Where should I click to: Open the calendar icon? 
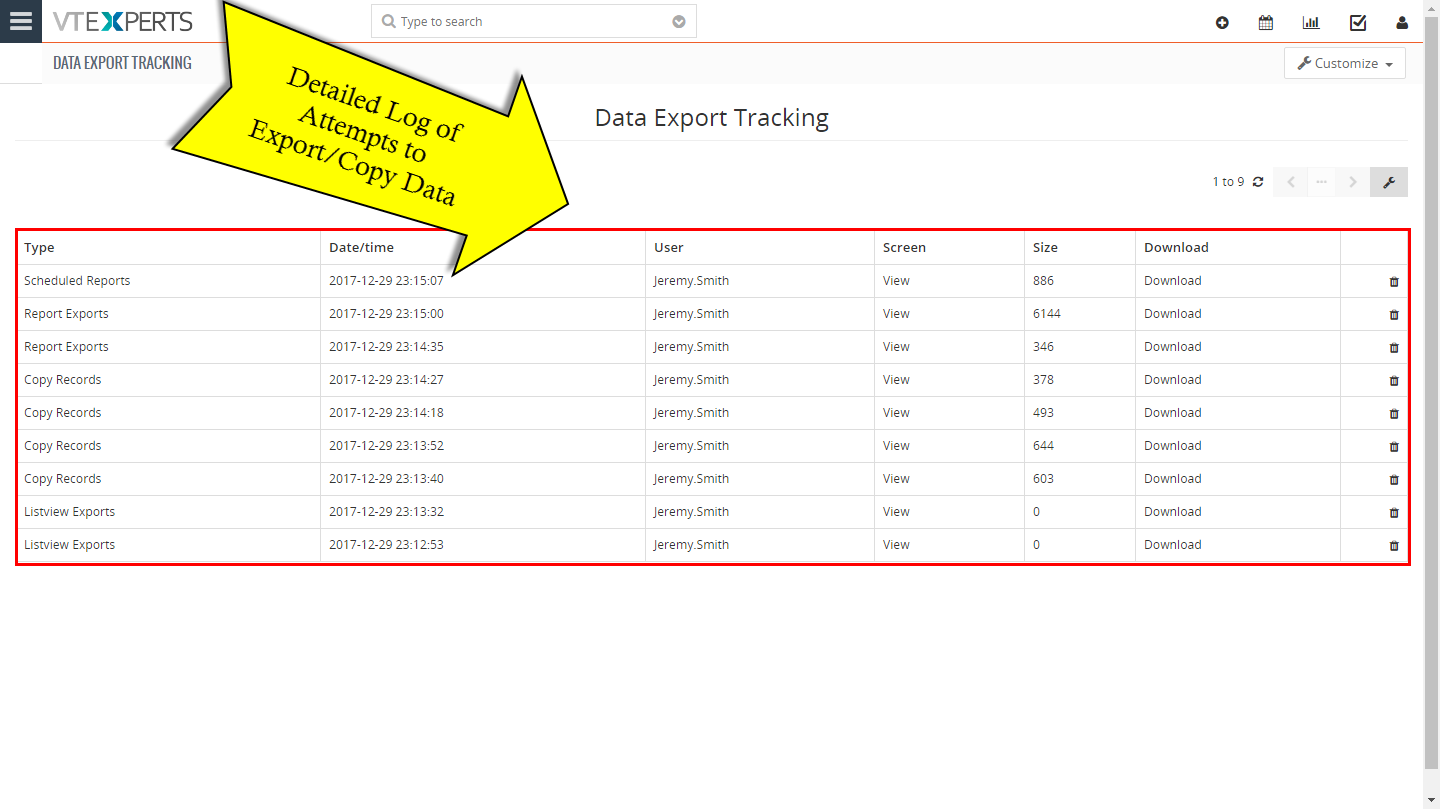pos(1266,22)
